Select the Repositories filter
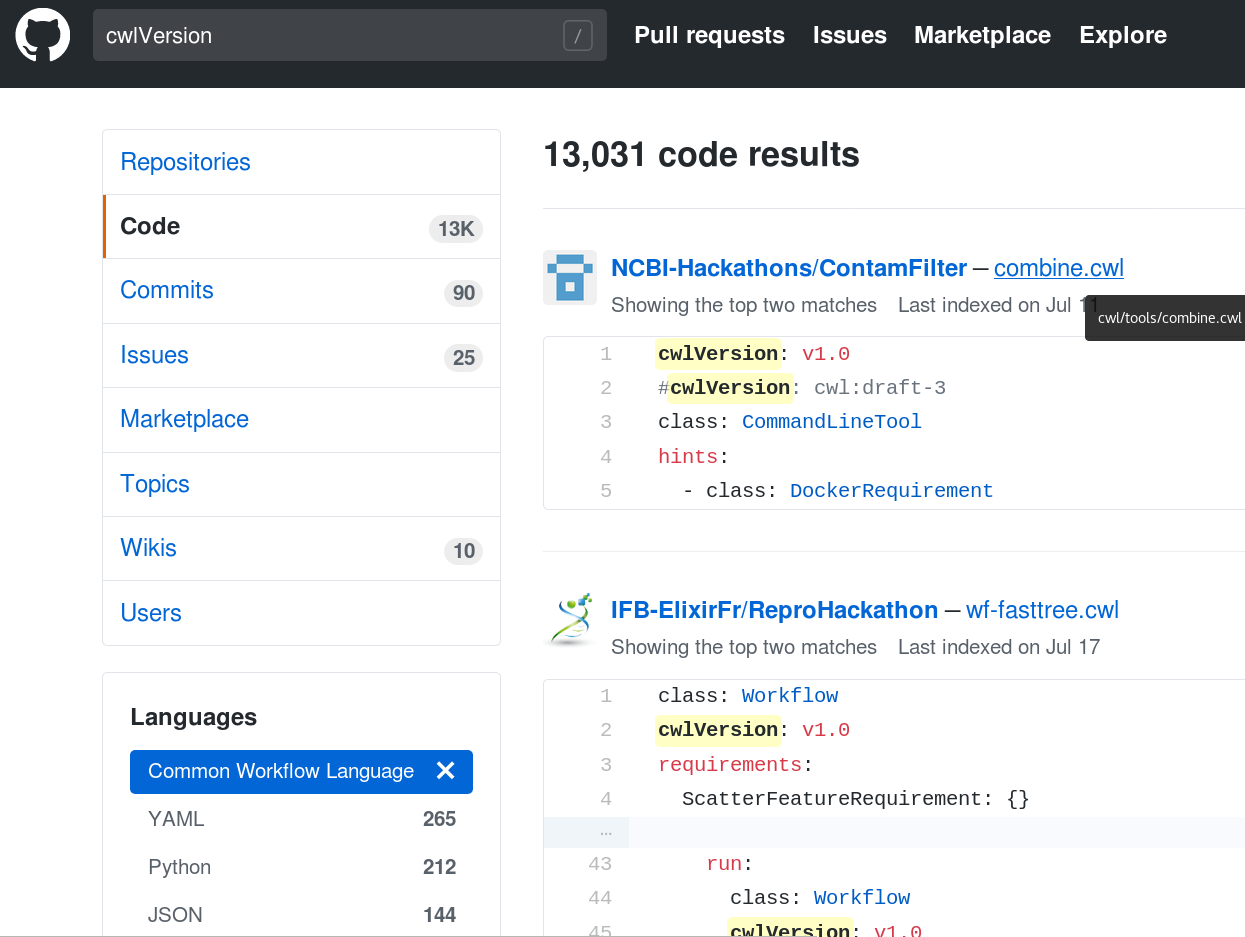The image size is (1245, 937). 301,162
